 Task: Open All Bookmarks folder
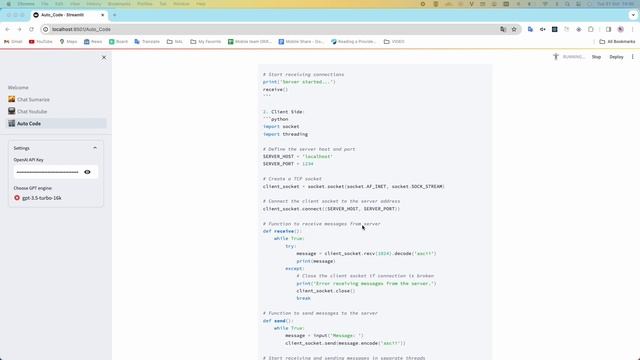(x=617, y=42)
